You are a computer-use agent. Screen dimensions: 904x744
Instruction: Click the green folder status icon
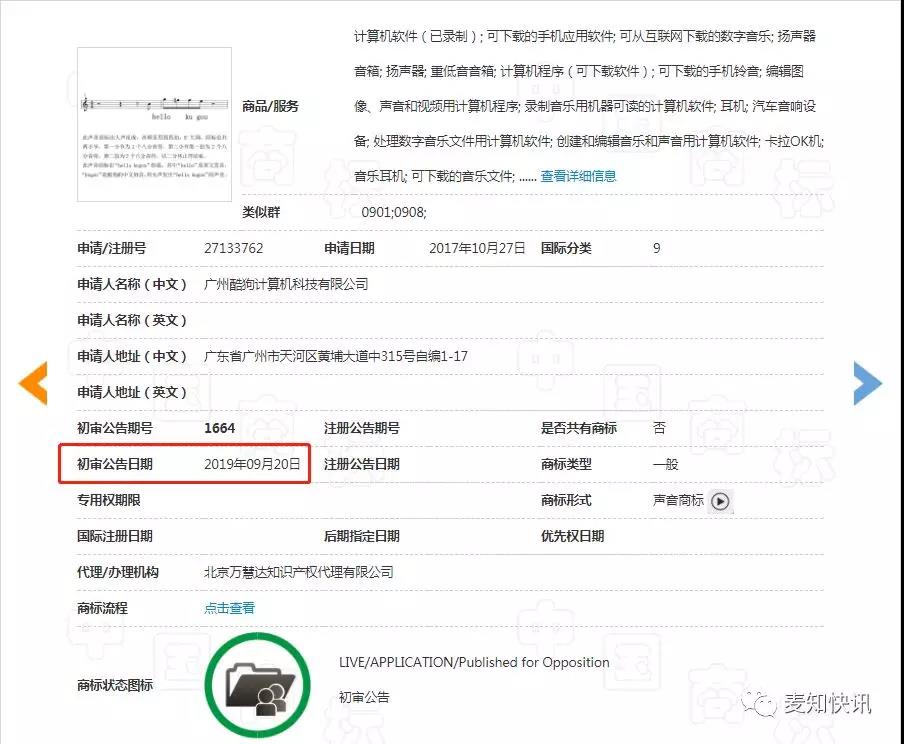tap(254, 685)
